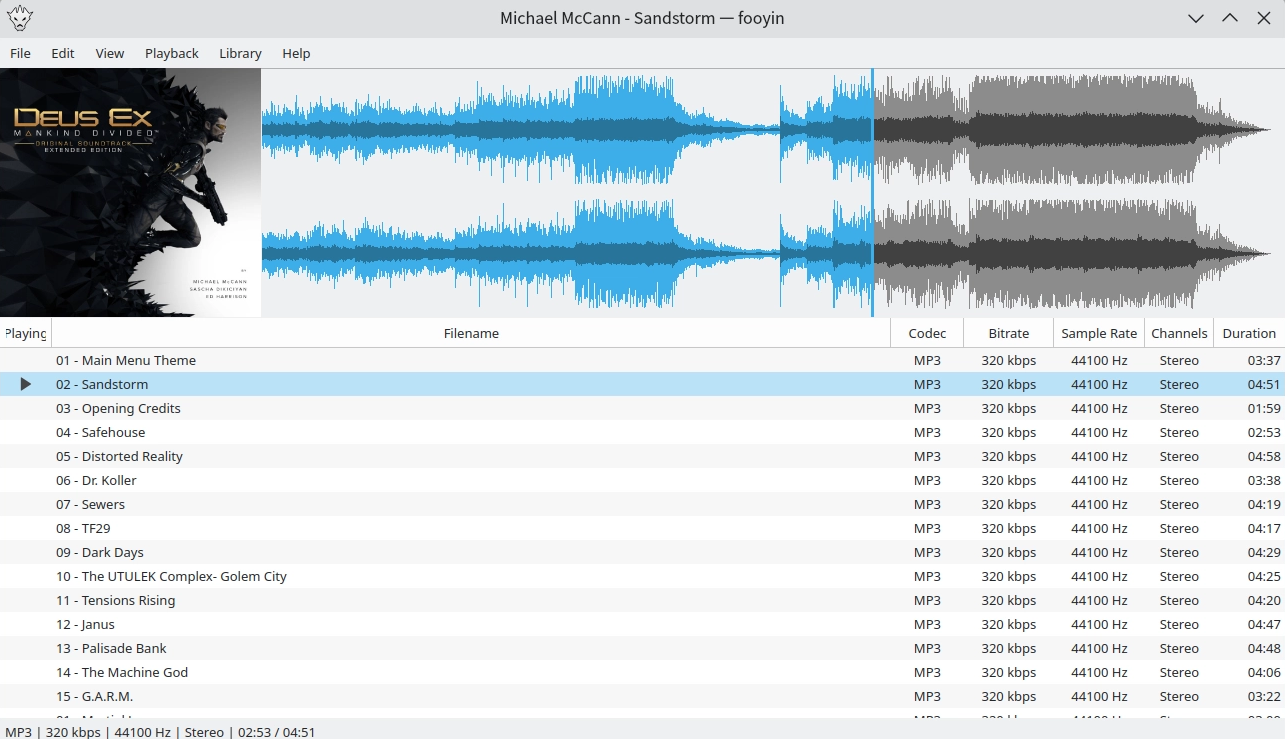The width and height of the screenshot is (1285, 739).
Task: Click the playing indicator arrow beside Sandstorm
Action: 26,384
